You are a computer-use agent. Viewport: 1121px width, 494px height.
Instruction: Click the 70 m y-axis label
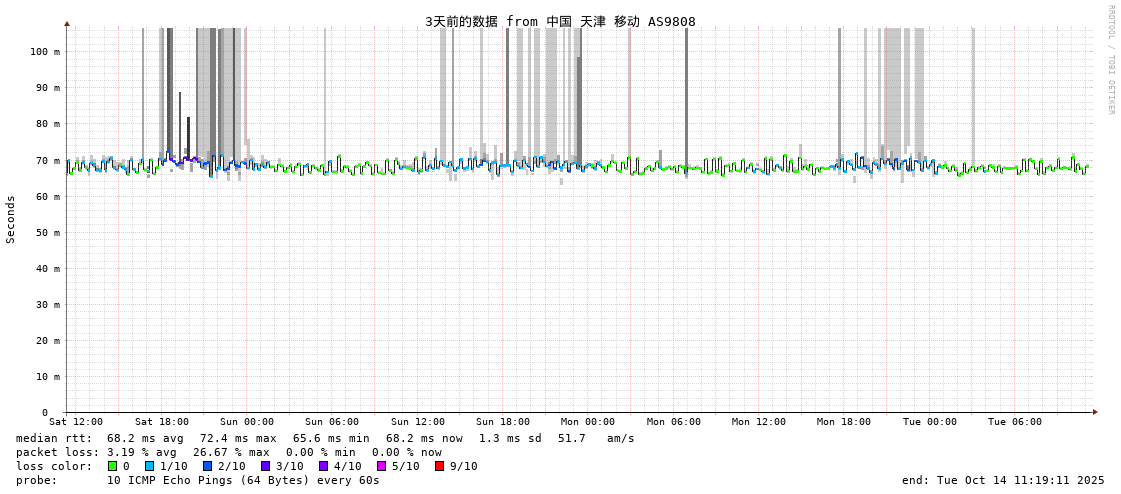pos(48,160)
